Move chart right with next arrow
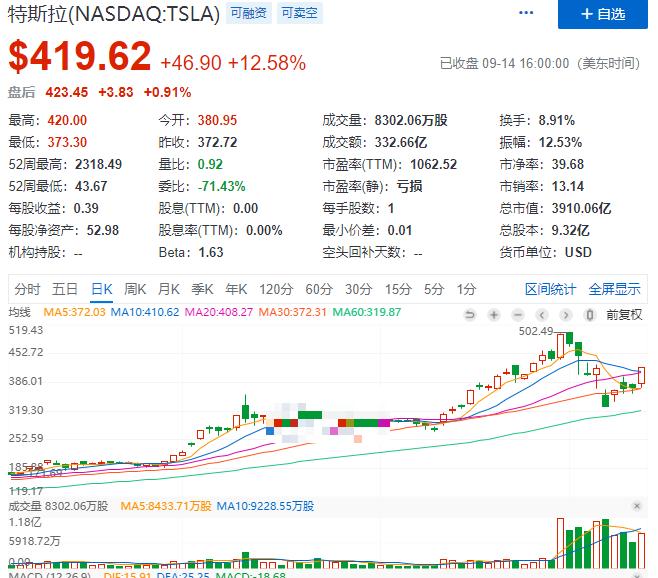658x578 pixels. point(566,314)
